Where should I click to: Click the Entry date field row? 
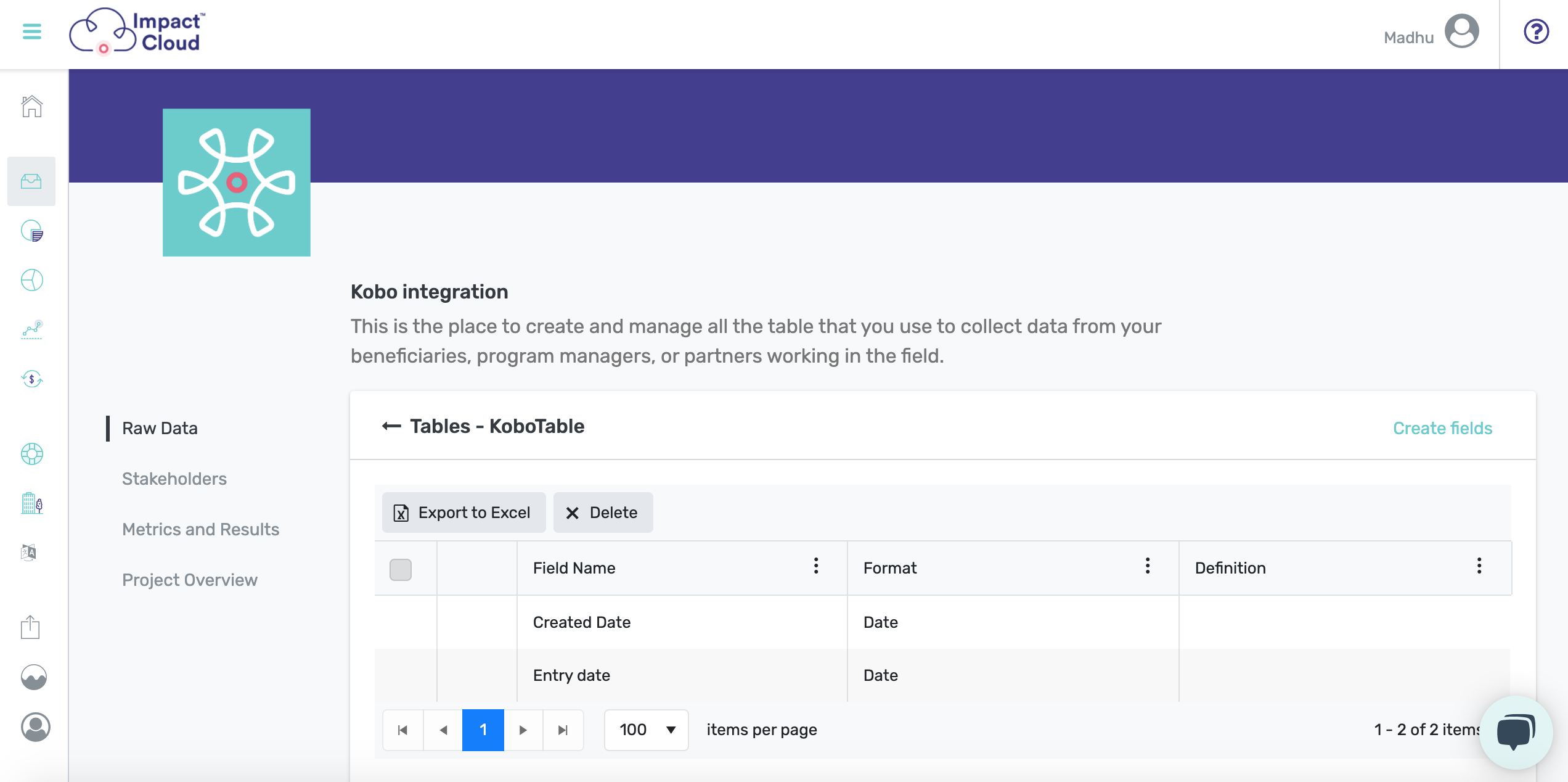tap(942, 675)
